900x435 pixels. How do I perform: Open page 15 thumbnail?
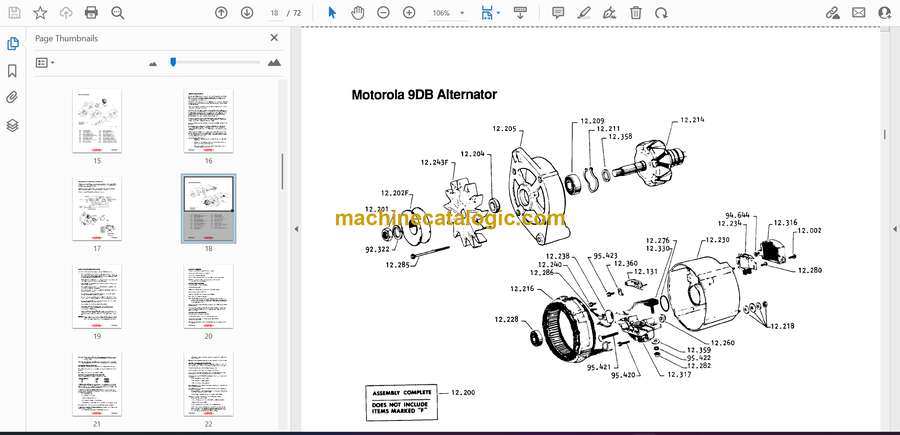(x=97, y=121)
